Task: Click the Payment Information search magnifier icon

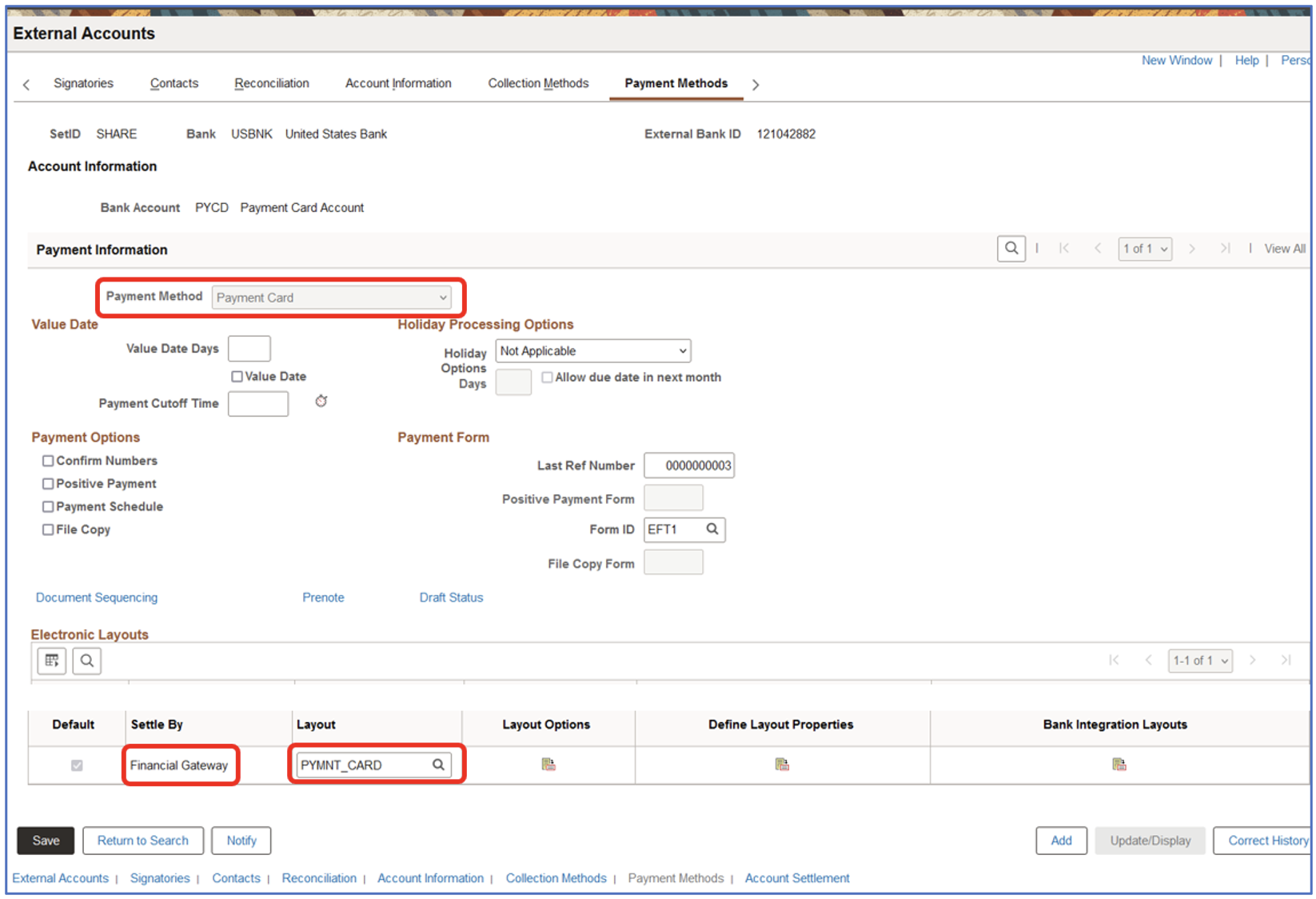Action: 1011,249
